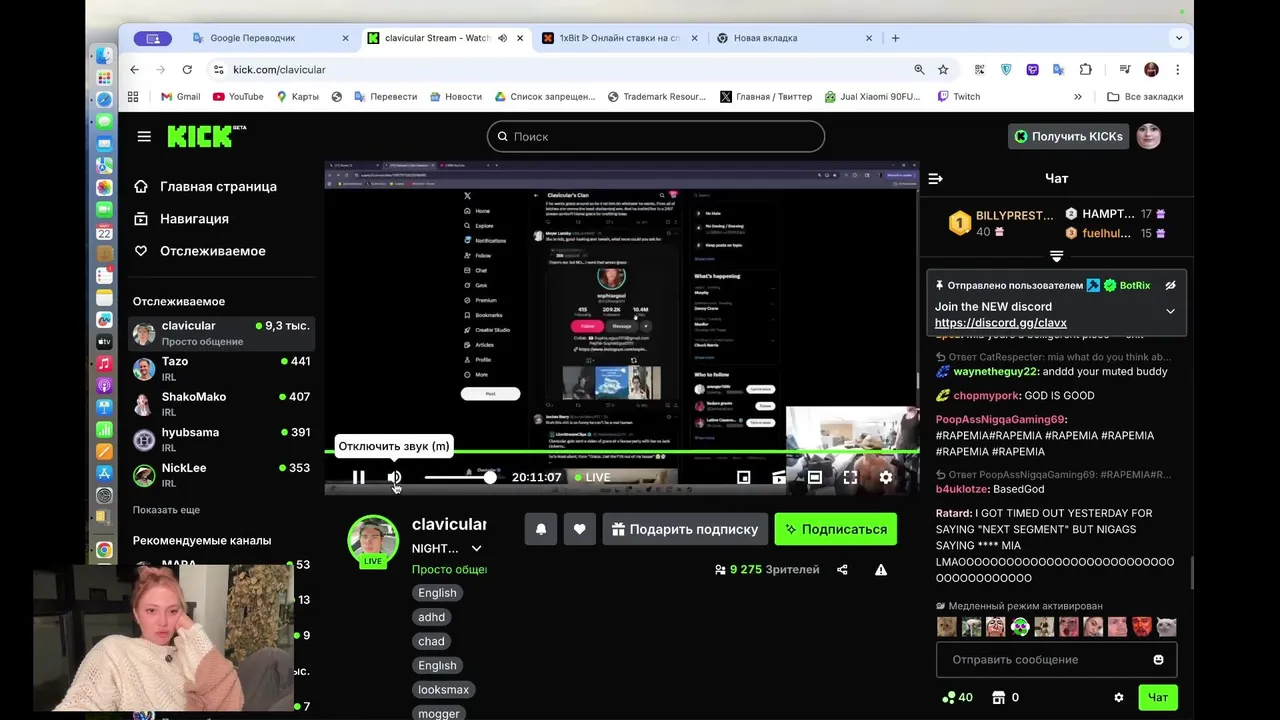This screenshot has width=1280, height=720.
Task: Open the discord.gg/clavx link
Action: click(1000, 323)
